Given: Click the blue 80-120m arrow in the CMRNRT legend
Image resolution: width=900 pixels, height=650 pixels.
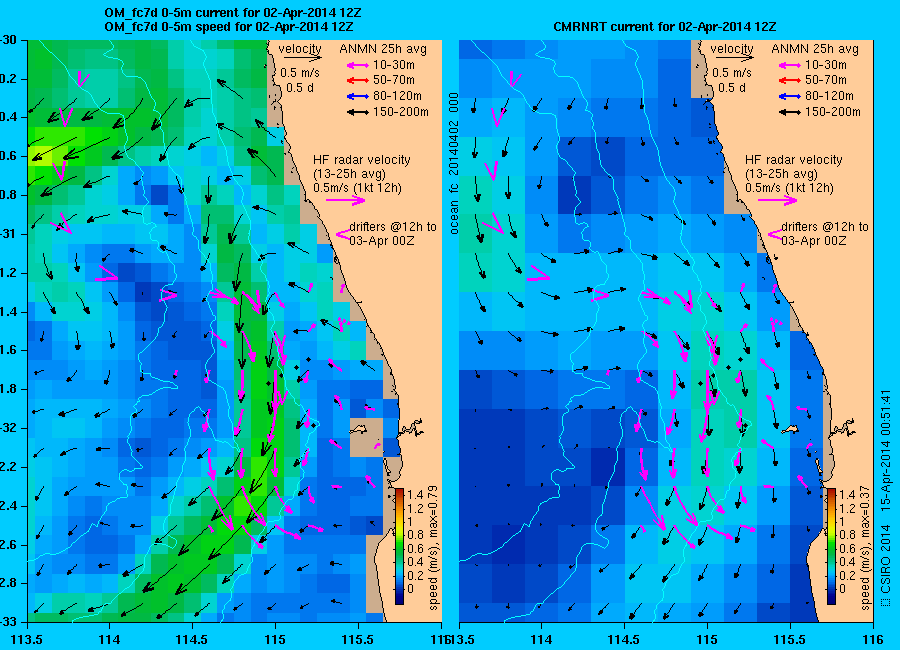Looking at the screenshot, I should [x=789, y=96].
